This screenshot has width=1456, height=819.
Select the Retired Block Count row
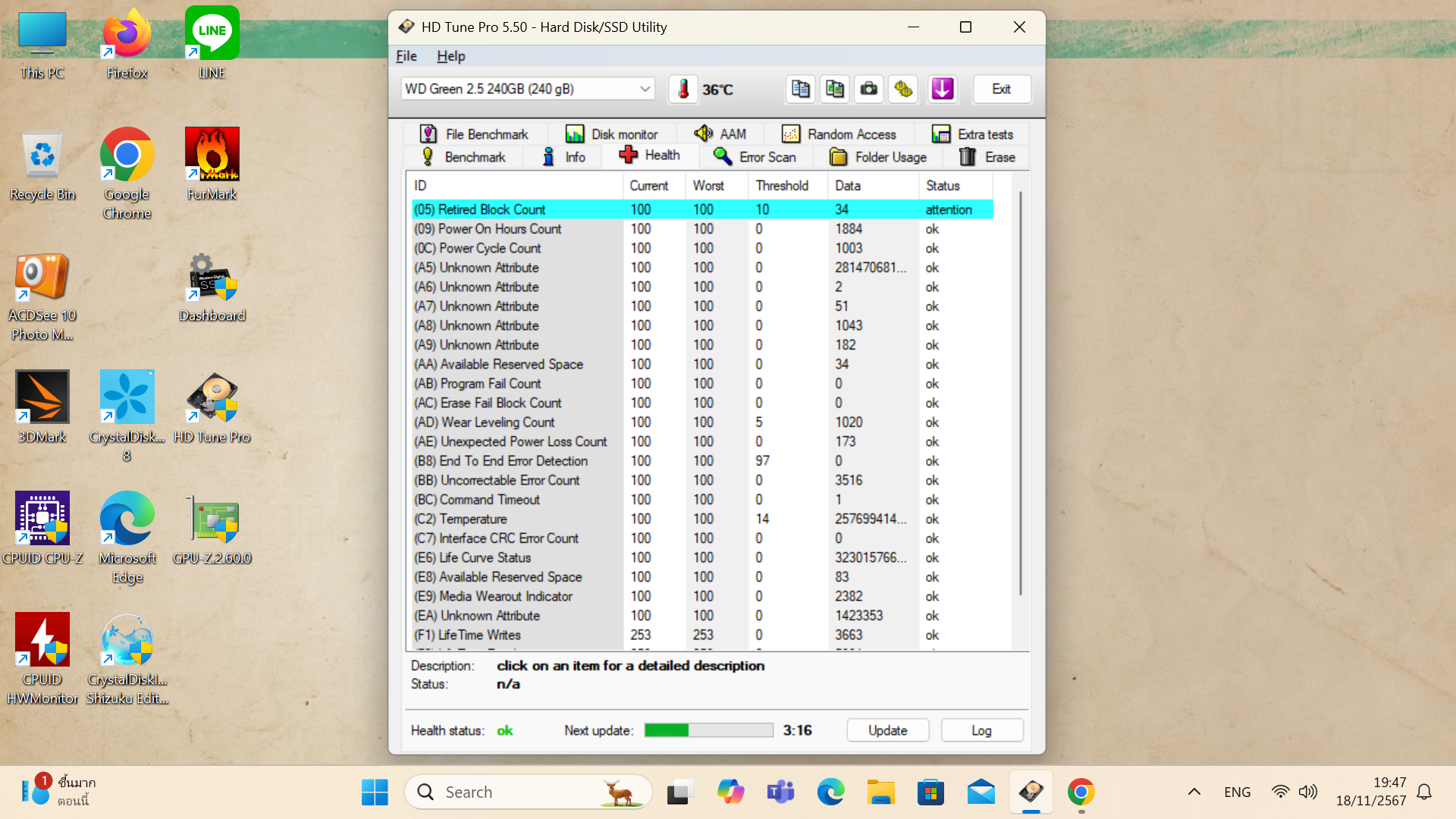[702, 209]
